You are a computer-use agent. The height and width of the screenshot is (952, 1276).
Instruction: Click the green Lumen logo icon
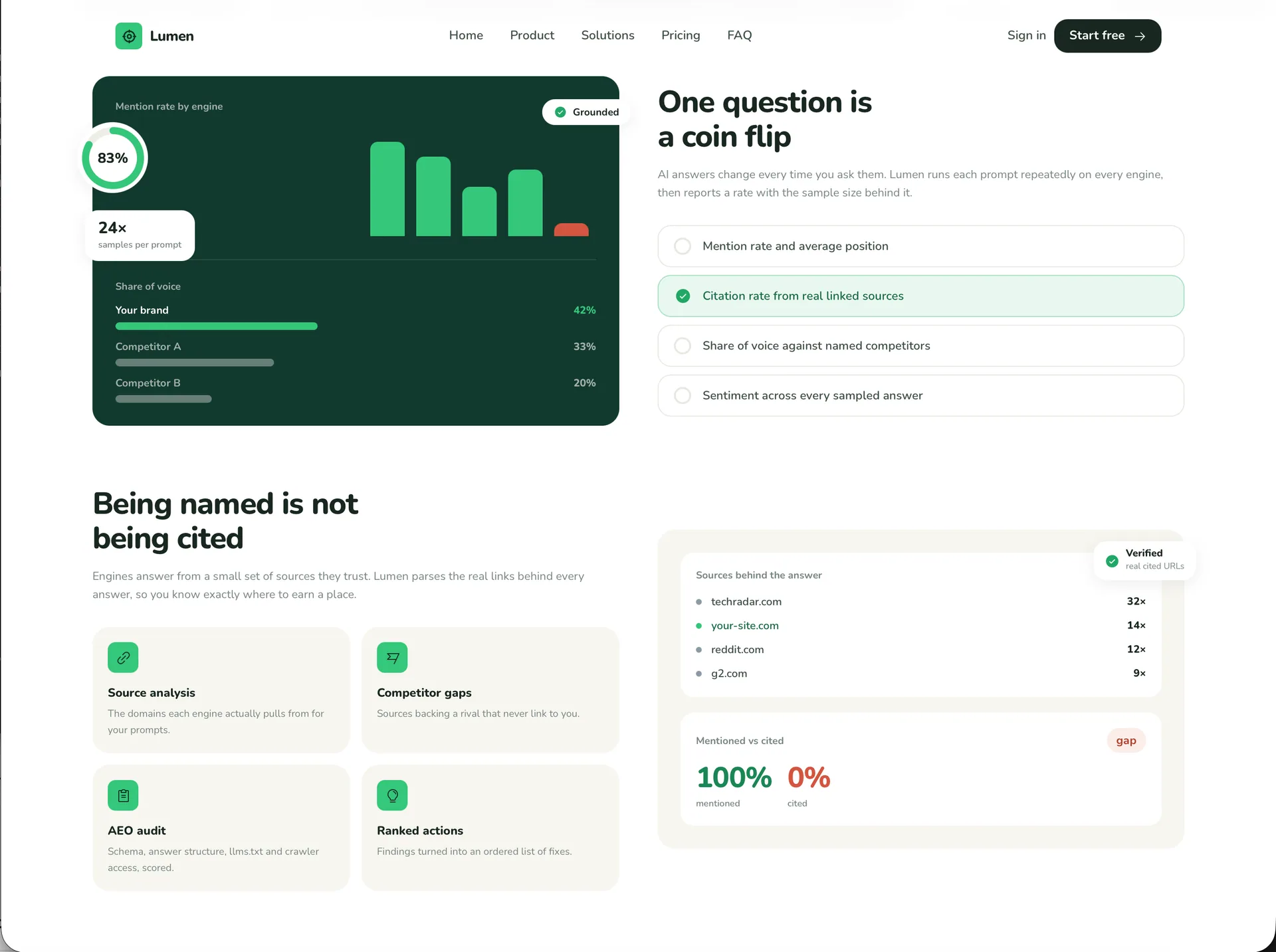(x=129, y=36)
